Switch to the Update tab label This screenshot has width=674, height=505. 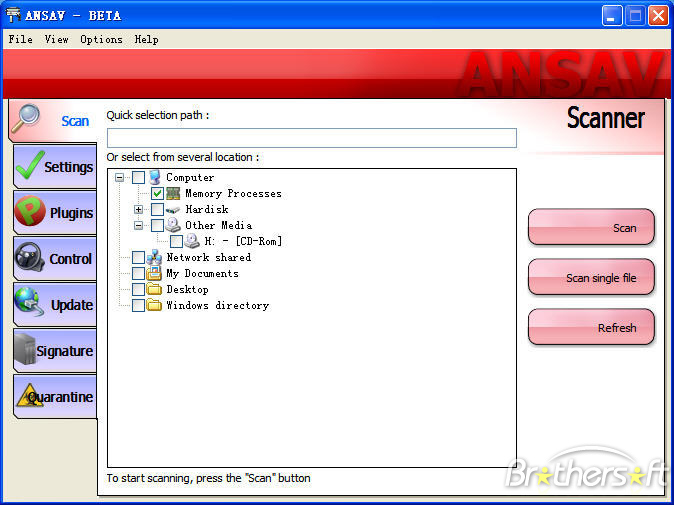[x=72, y=305]
